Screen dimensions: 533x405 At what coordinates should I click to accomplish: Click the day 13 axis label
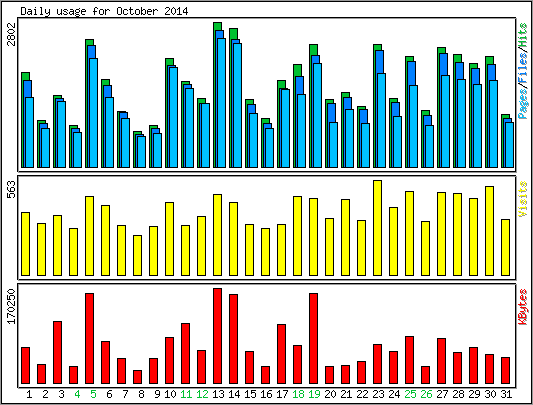click(x=218, y=394)
